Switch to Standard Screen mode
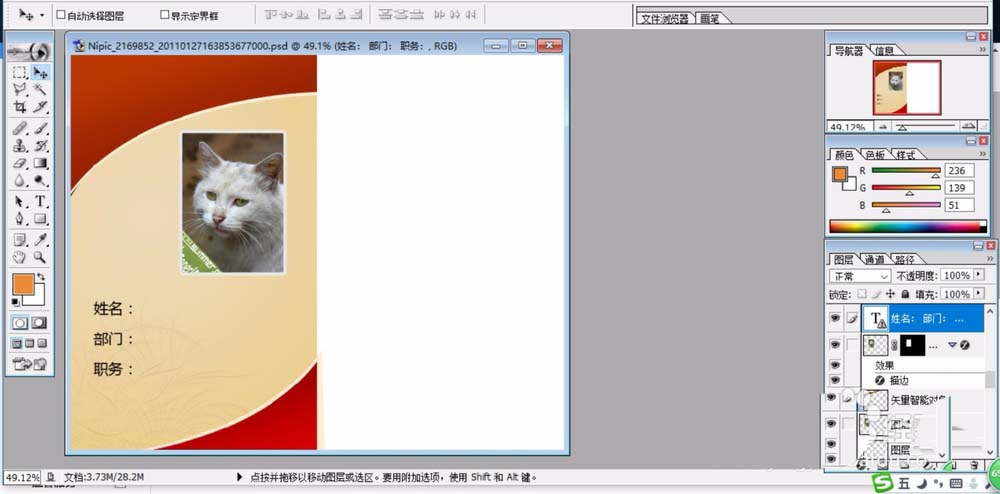 click(x=17, y=344)
